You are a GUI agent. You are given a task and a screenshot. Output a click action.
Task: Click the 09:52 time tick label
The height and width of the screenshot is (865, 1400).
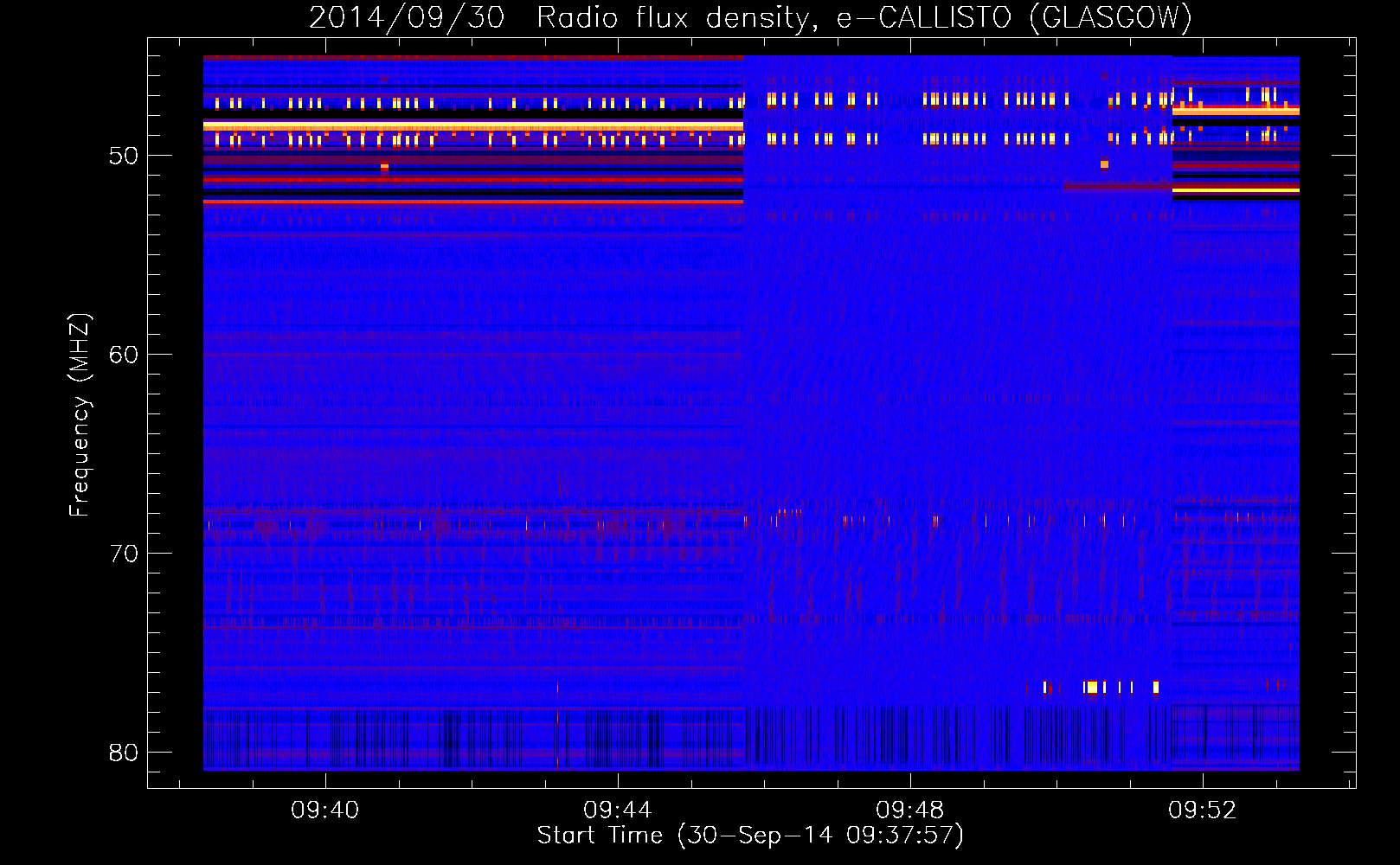pyautogui.click(x=1203, y=811)
